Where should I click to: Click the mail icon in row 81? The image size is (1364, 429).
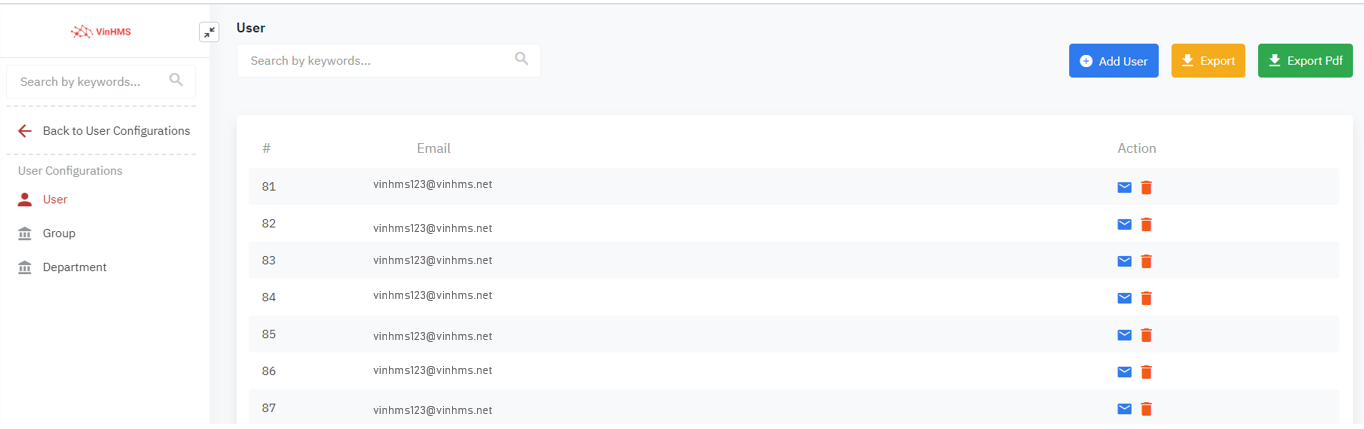[x=1124, y=187]
